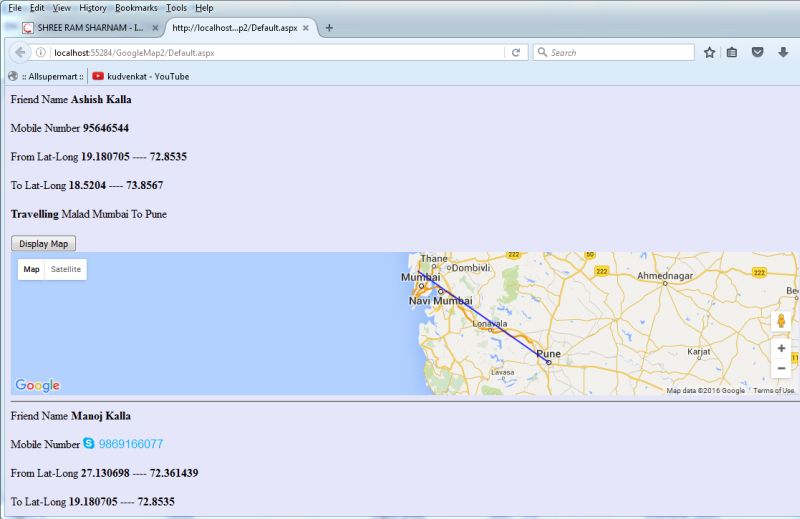Open the bookmarks list icon
The height and width of the screenshot is (519, 800).
point(732,52)
